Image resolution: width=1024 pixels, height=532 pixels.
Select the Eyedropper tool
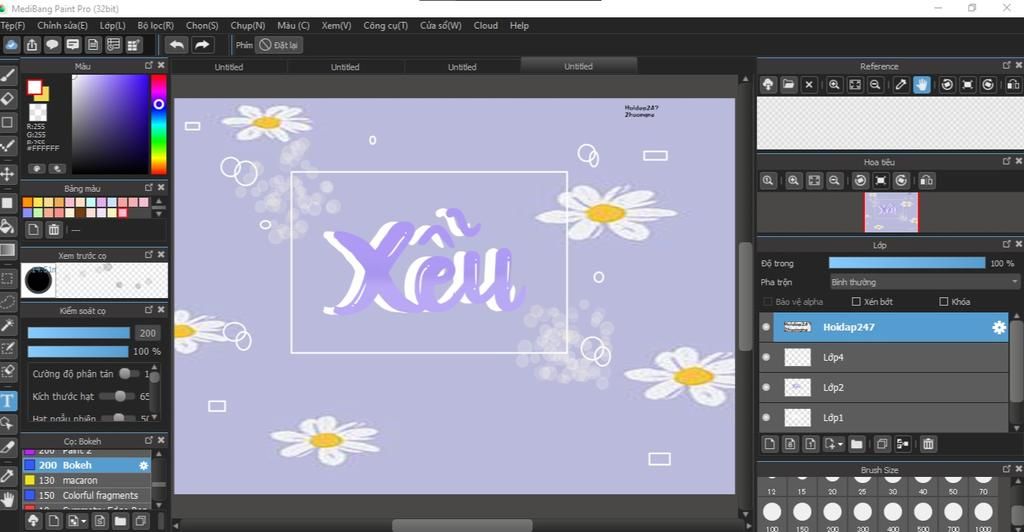pyautogui.click(x=8, y=475)
